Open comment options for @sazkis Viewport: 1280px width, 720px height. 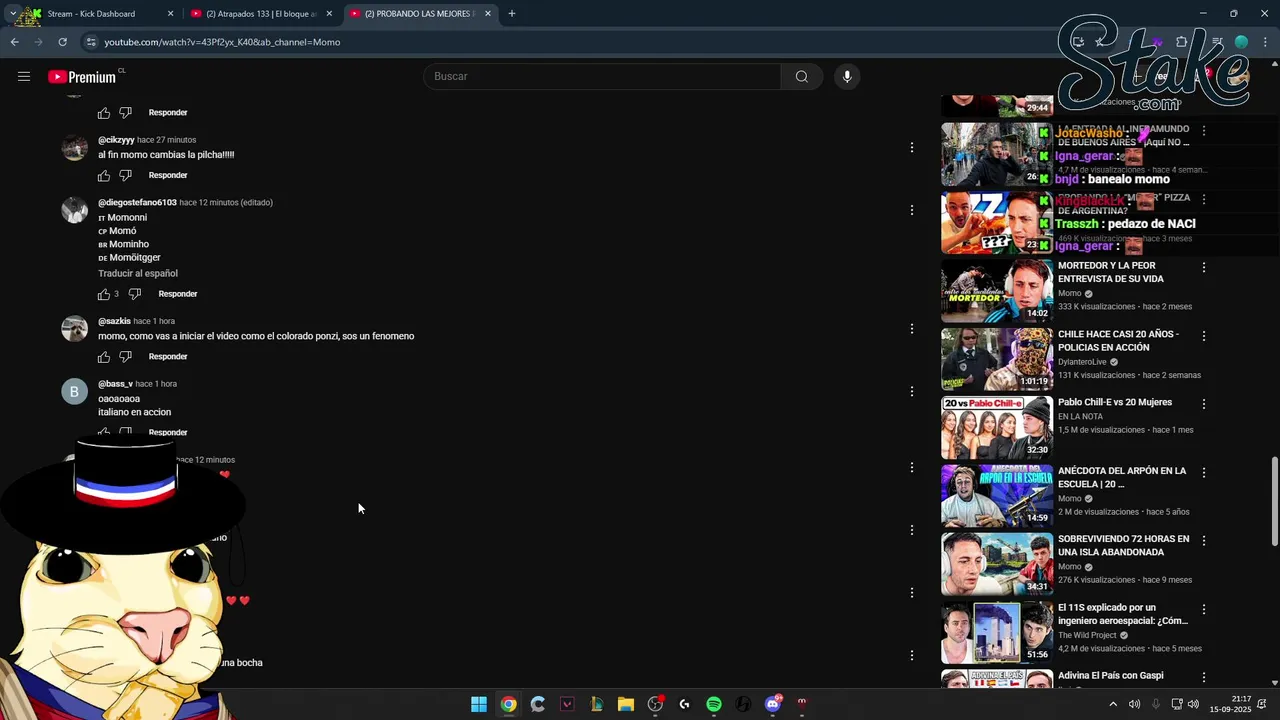911,329
